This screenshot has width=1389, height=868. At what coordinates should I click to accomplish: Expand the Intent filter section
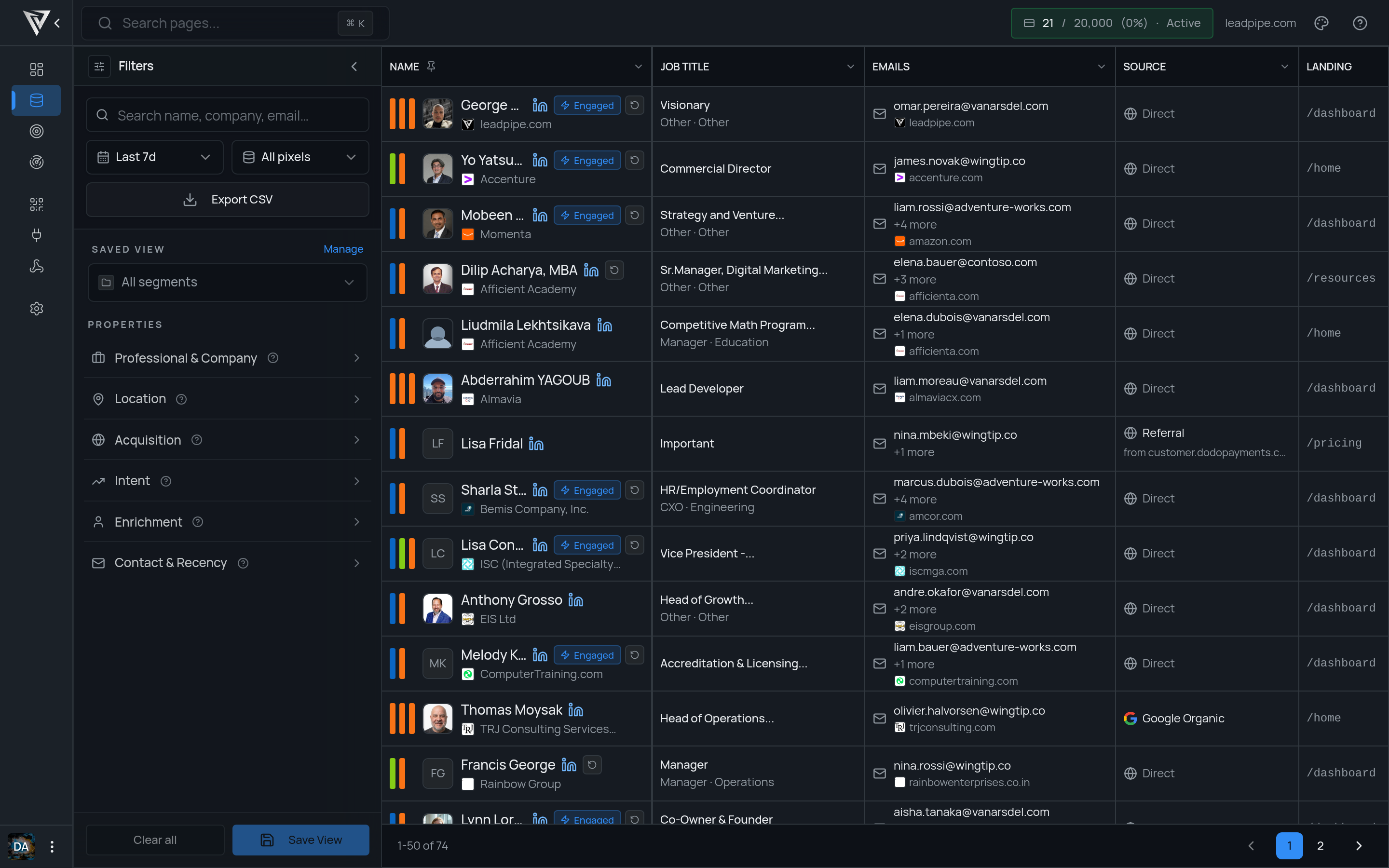[227, 482]
